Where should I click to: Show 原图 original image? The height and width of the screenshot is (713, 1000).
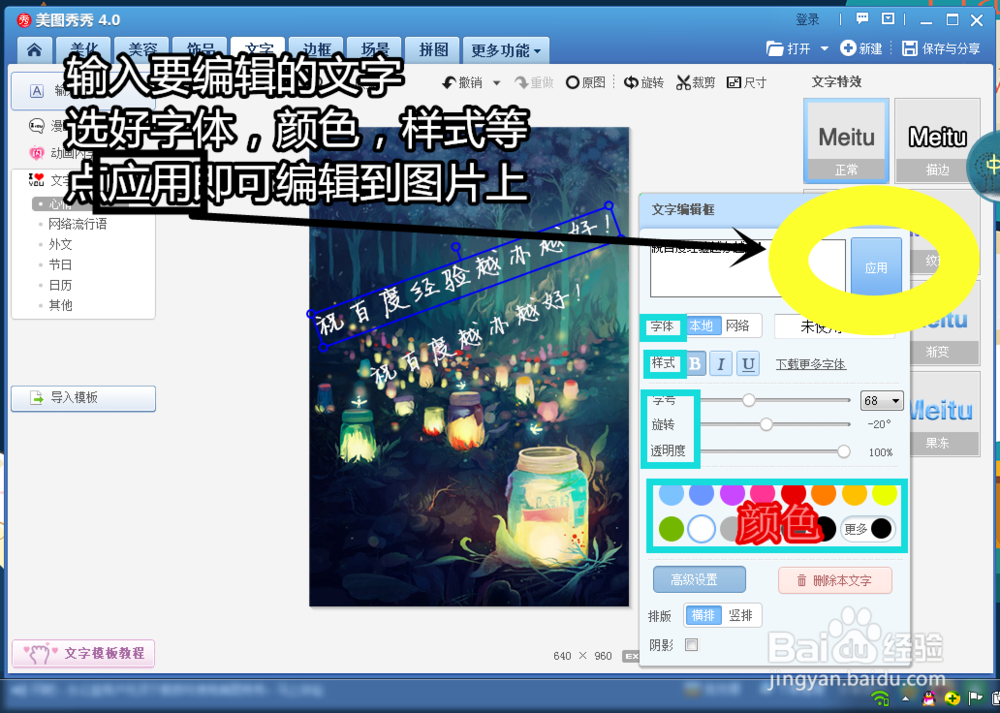(586, 82)
